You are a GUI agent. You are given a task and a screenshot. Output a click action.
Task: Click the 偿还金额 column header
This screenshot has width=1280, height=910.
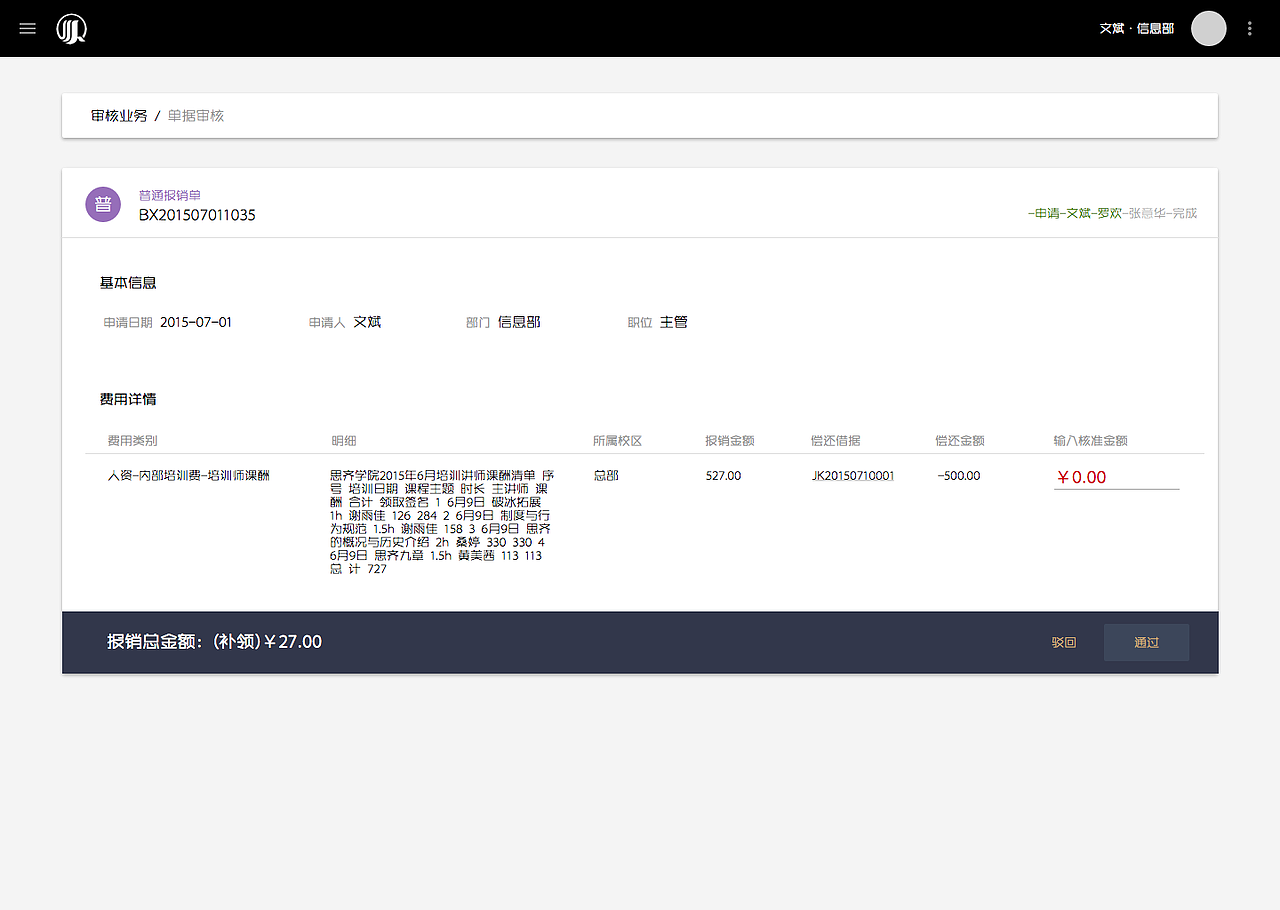pos(960,441)
